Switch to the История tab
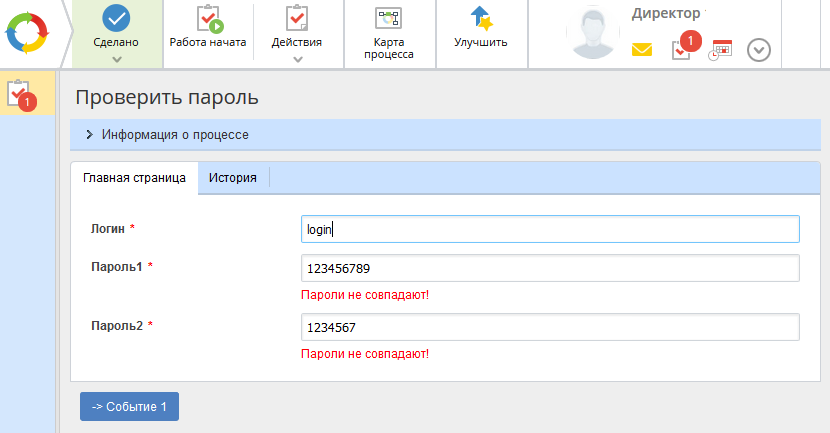 [x=233, y=178]
